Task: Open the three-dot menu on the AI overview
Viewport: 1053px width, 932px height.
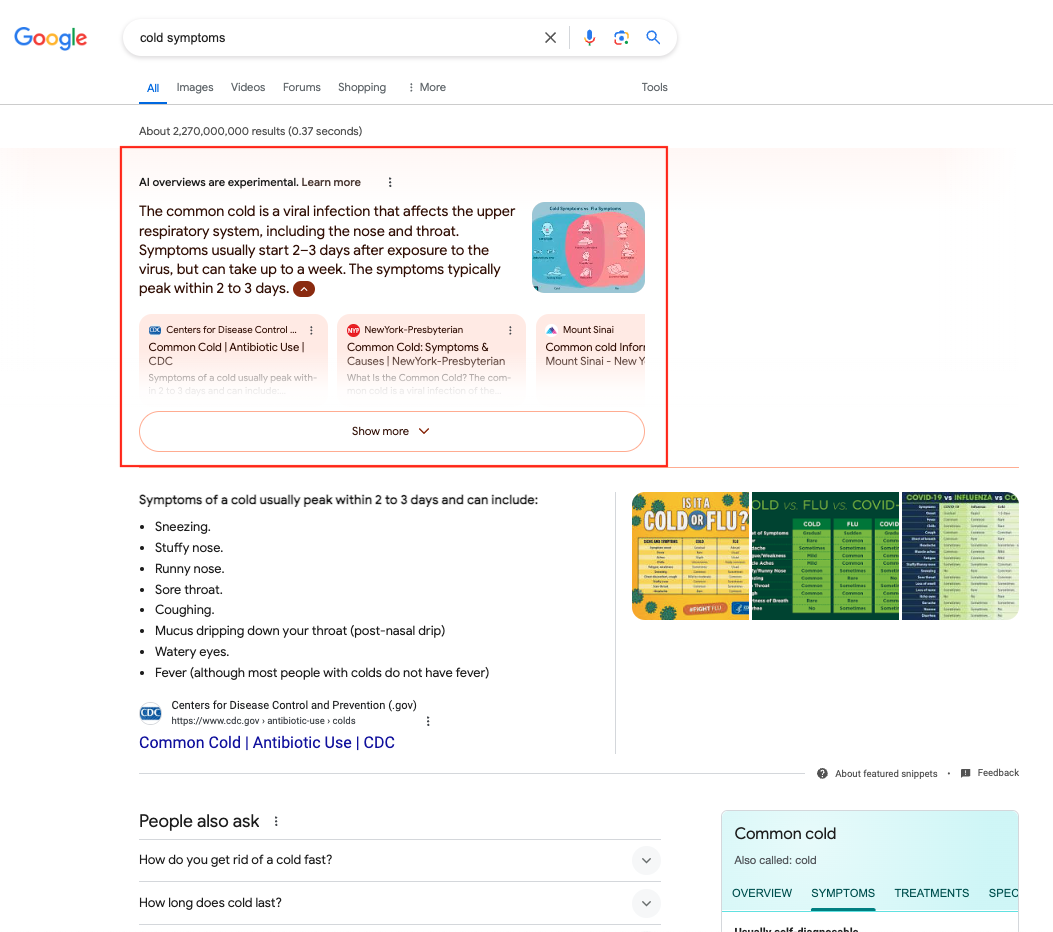Action: pyautogui.click(x=390, y=182)
